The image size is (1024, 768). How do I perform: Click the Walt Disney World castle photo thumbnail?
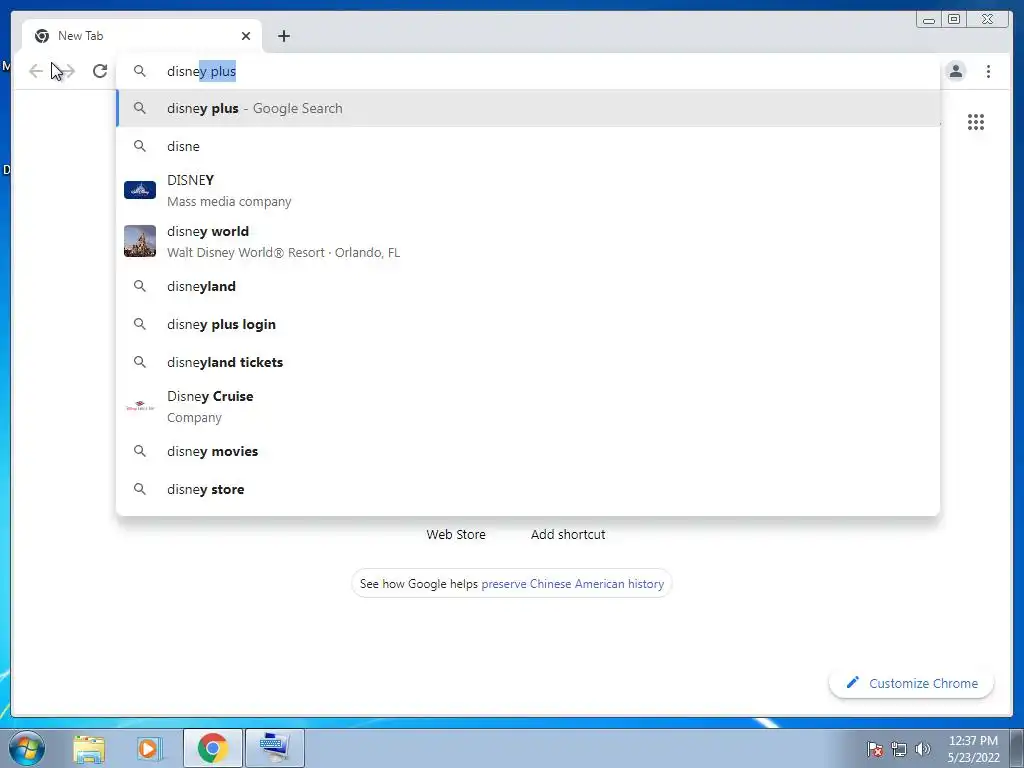click(140, 241)
